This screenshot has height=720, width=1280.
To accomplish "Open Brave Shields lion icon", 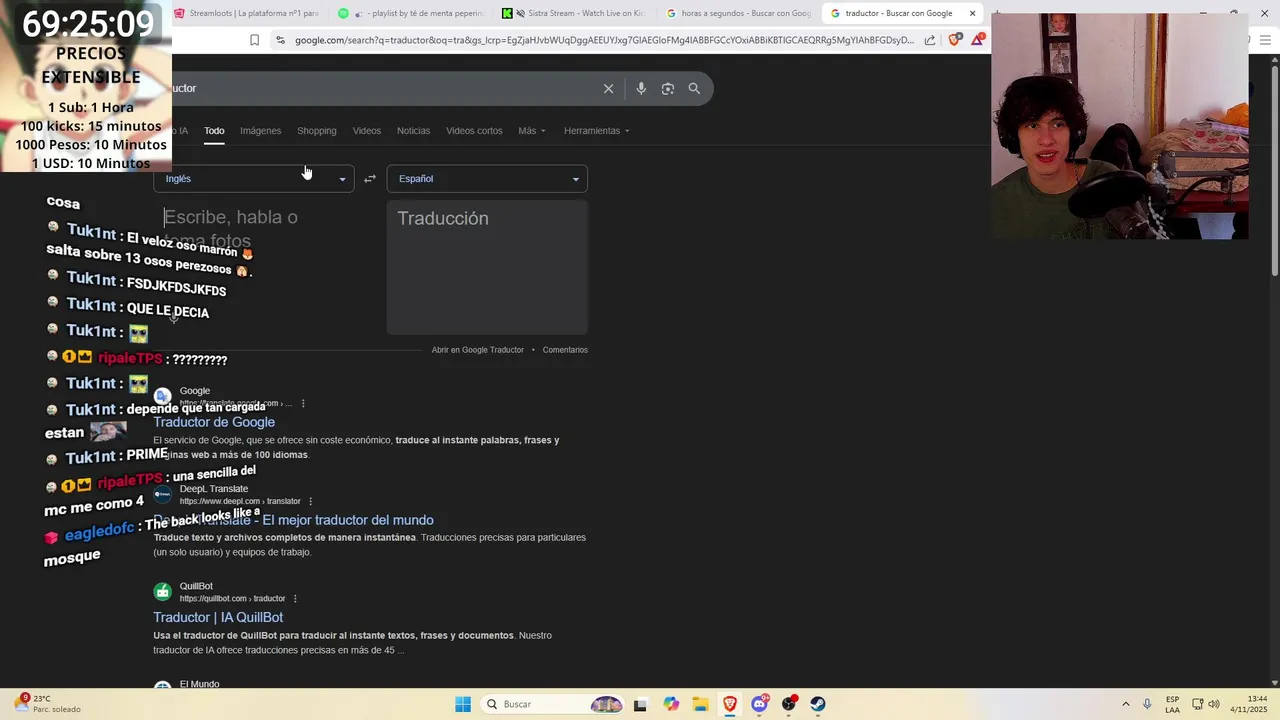I will pos(954,40).
